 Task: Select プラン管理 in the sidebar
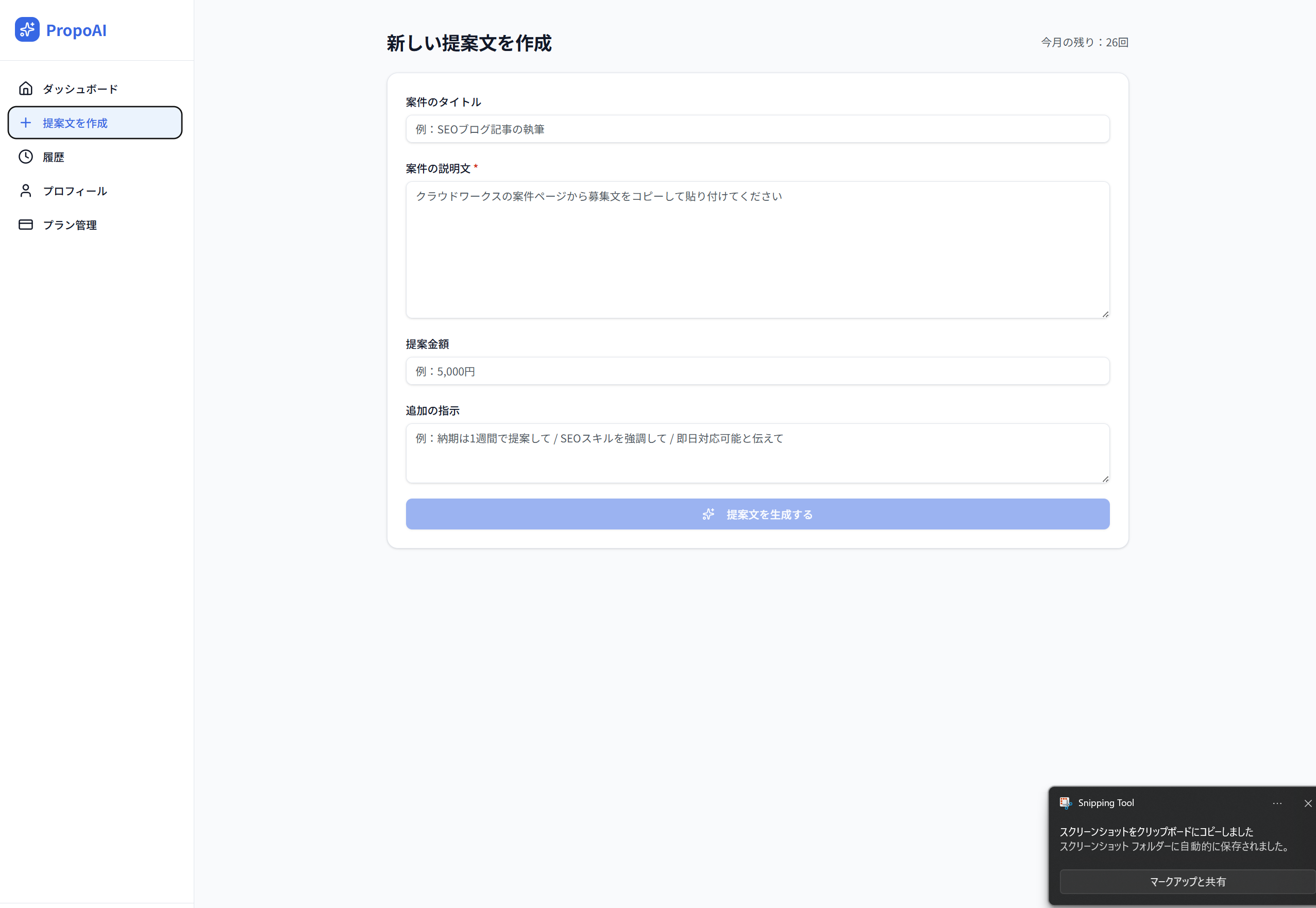click(70, 225)
